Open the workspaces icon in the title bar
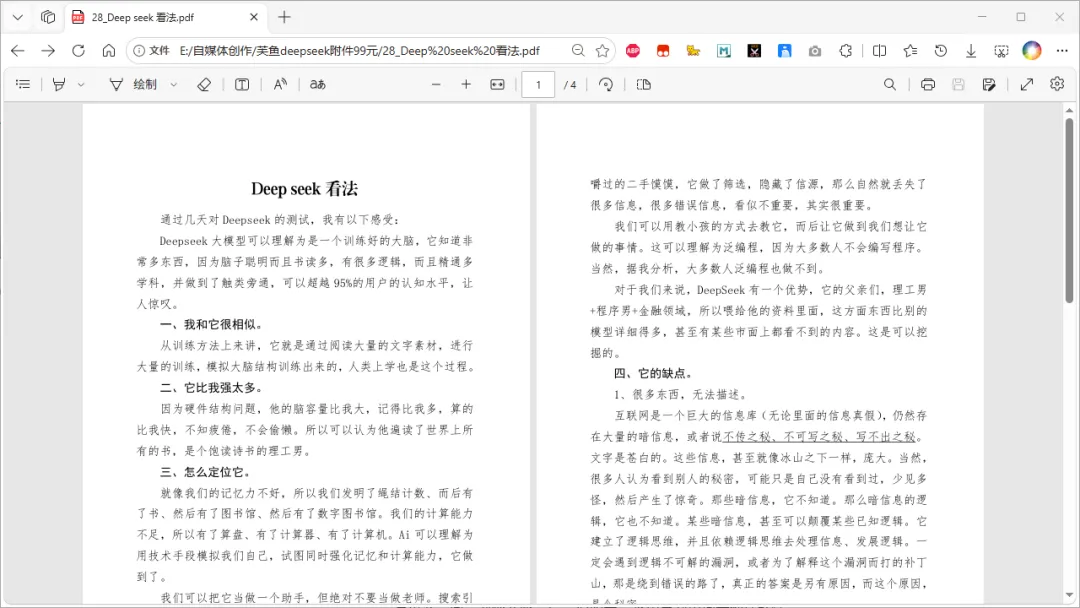The width and height of the screenshot is (1080, 608). (48, 17)
